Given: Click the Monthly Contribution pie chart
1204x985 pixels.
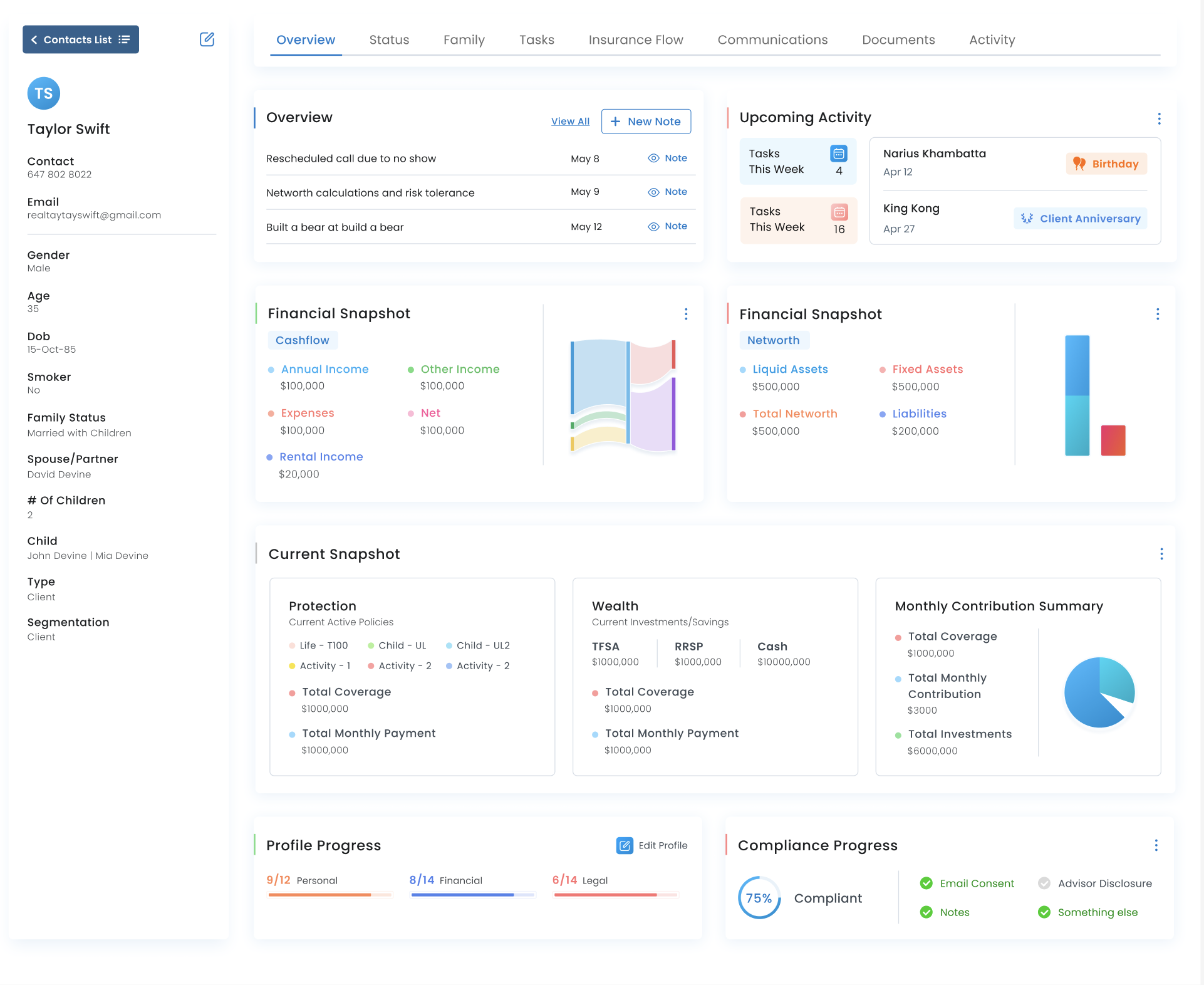Looking at the screenshot, I should click(x=1099, y=692).
